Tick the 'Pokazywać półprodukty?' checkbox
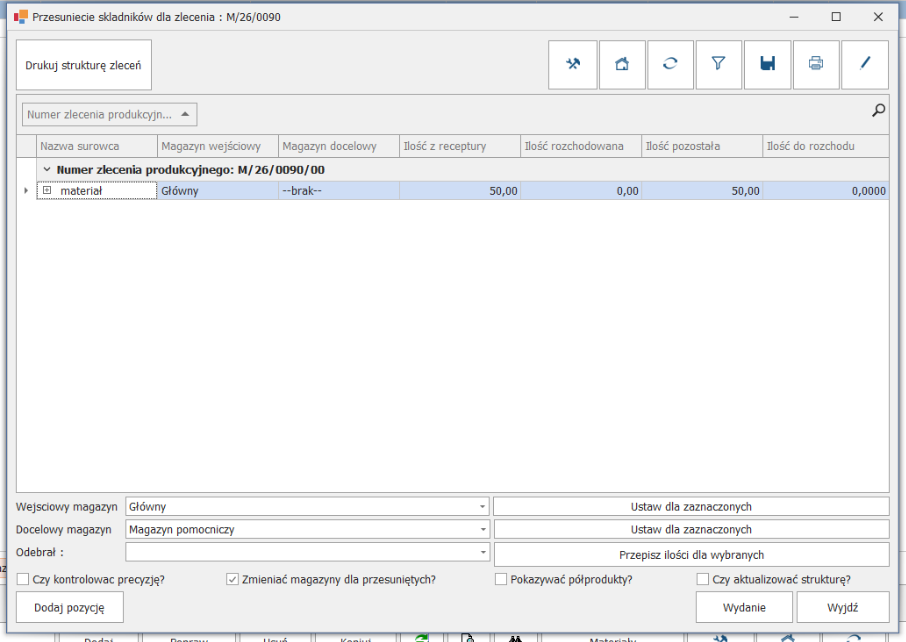Screen dimensions: 906x642 tap(501, 579)
